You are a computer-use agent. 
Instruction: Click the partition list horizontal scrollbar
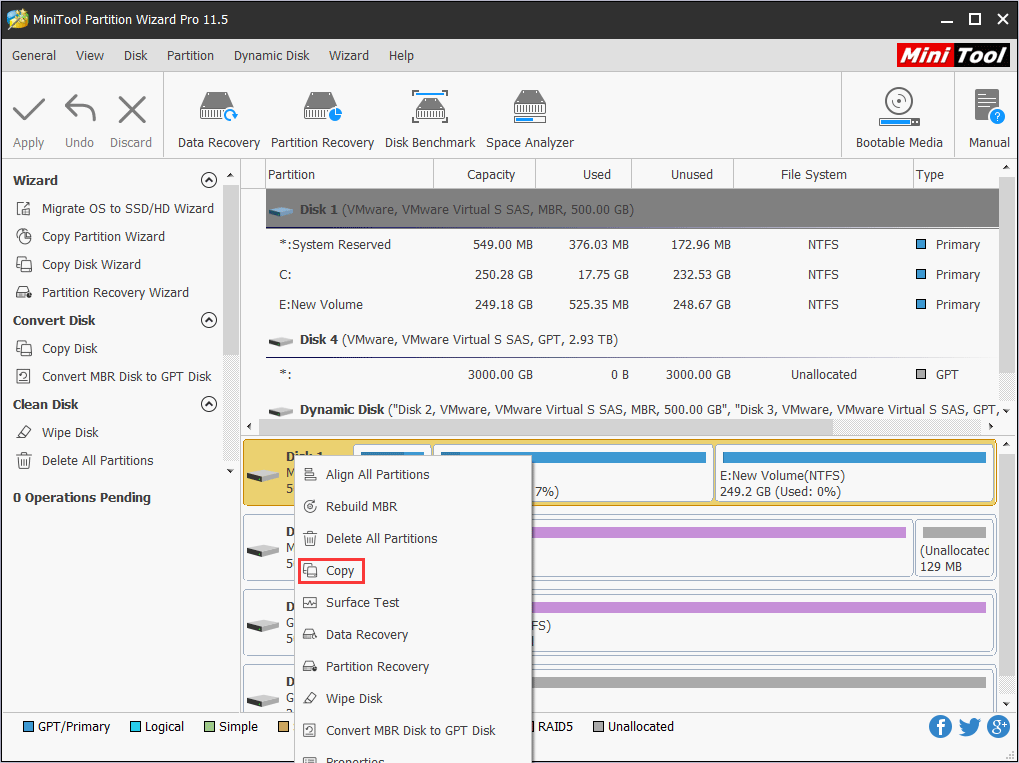pyautogui.click(x=546, y=427)
